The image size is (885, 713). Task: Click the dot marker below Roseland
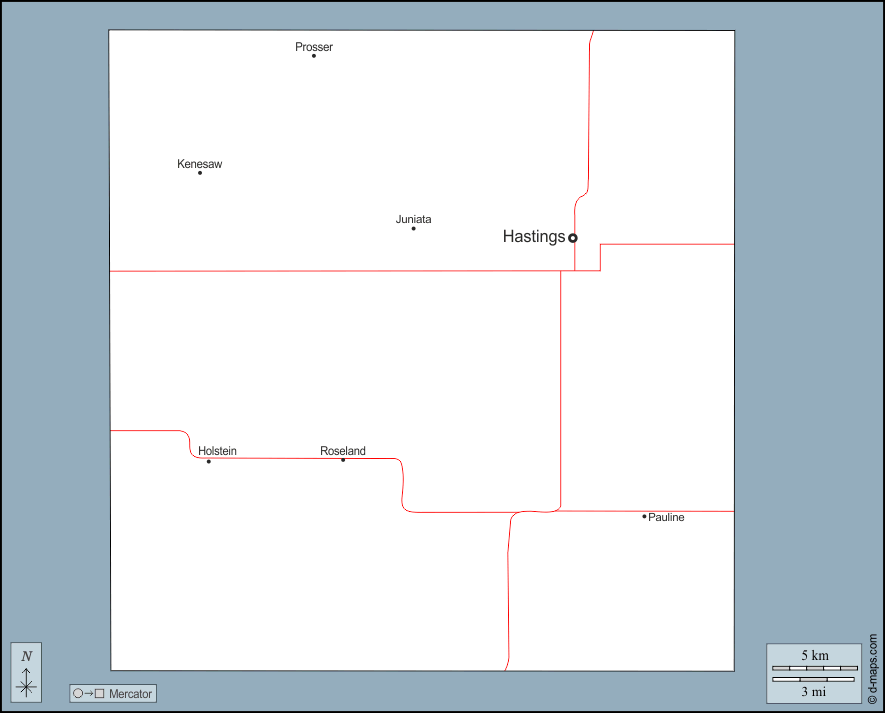click(343, 460)
